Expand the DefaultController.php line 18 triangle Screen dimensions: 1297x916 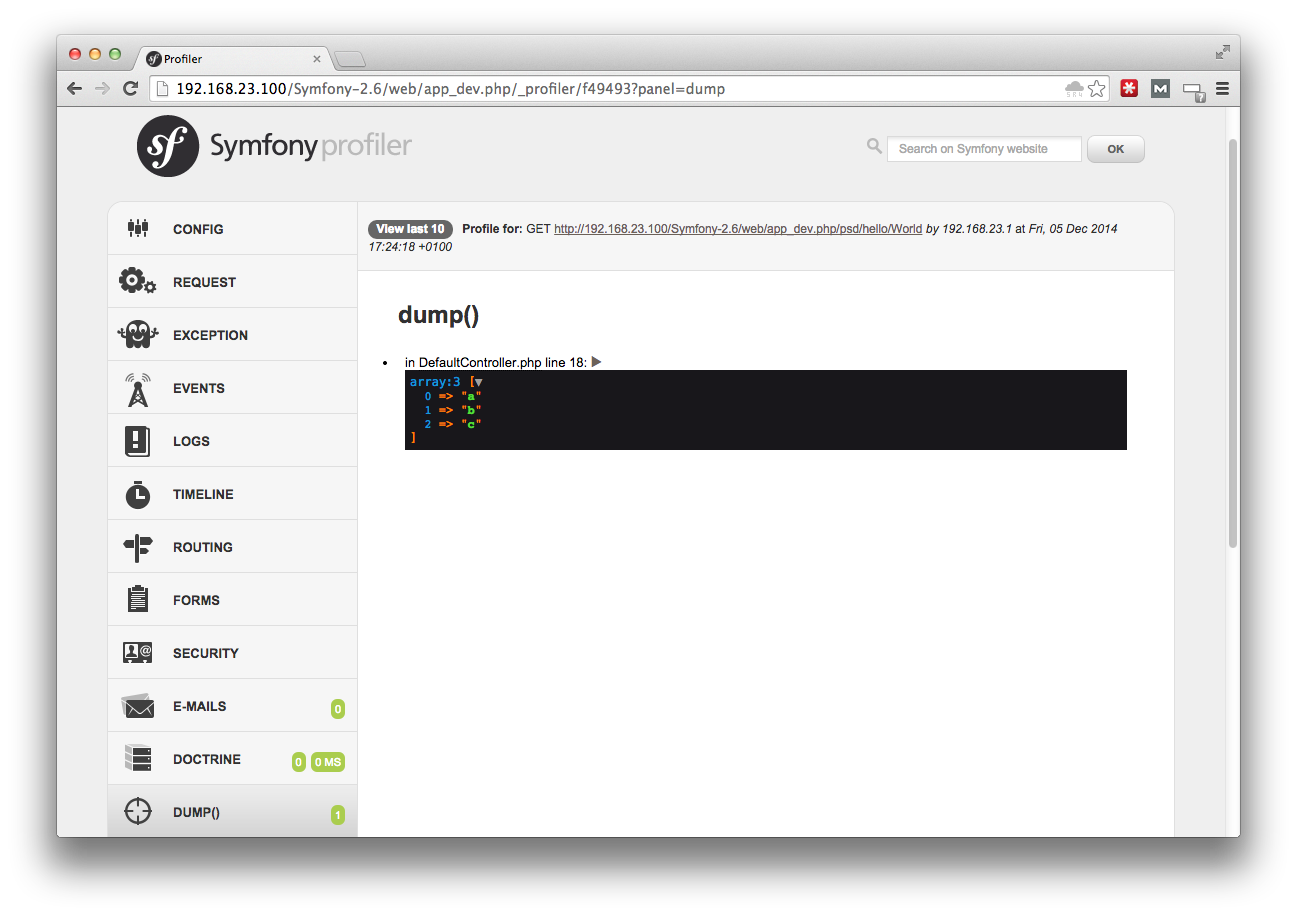(x=597, y=362)
